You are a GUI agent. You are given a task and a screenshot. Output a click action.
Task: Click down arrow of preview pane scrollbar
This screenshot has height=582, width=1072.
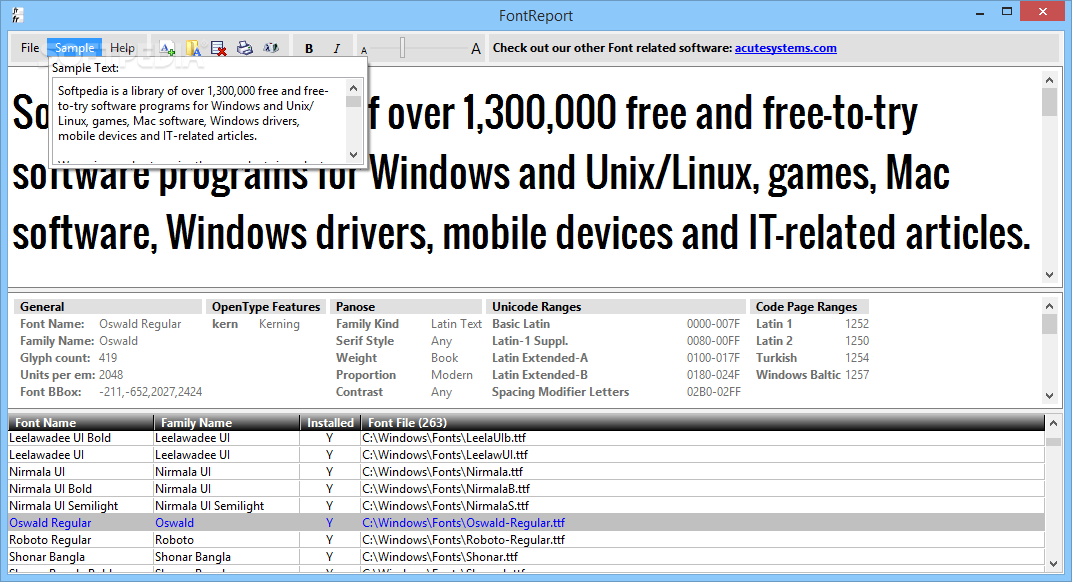[x=1049, y=275]
